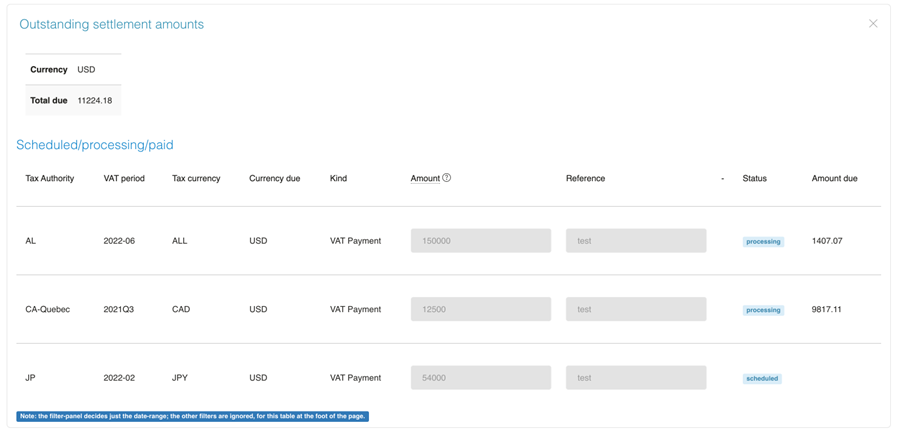Image resolution: width=903 pixels, height=437 pixels.
Task: Click the USD currency due in JP row
Action: (258, 378)
